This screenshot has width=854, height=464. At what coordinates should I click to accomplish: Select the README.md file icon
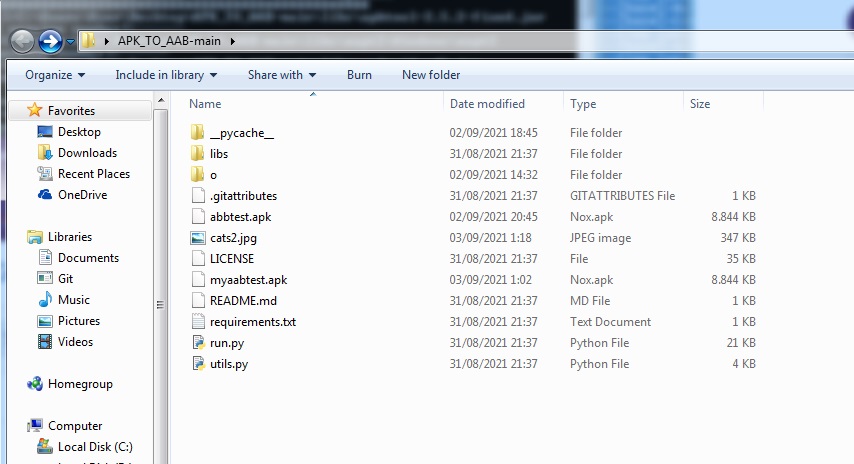click(198, 300)
